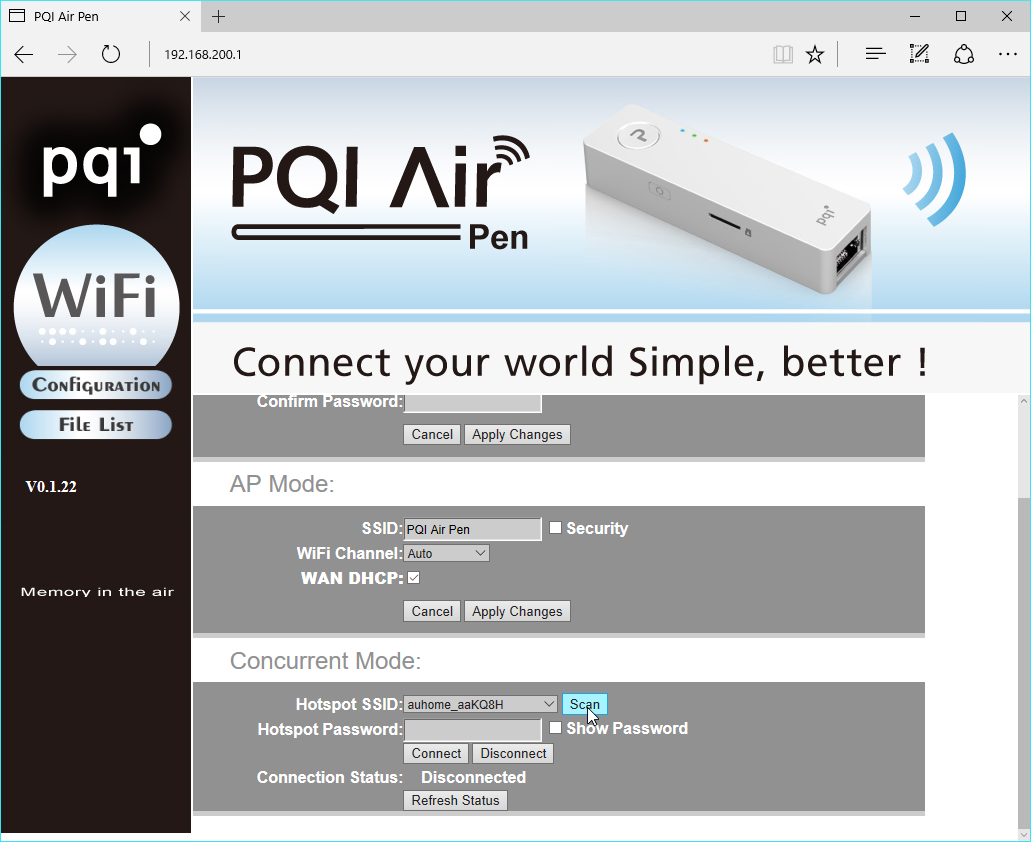
Task: Click the forward navigation arrow
Action: click(x=67, y=55)
